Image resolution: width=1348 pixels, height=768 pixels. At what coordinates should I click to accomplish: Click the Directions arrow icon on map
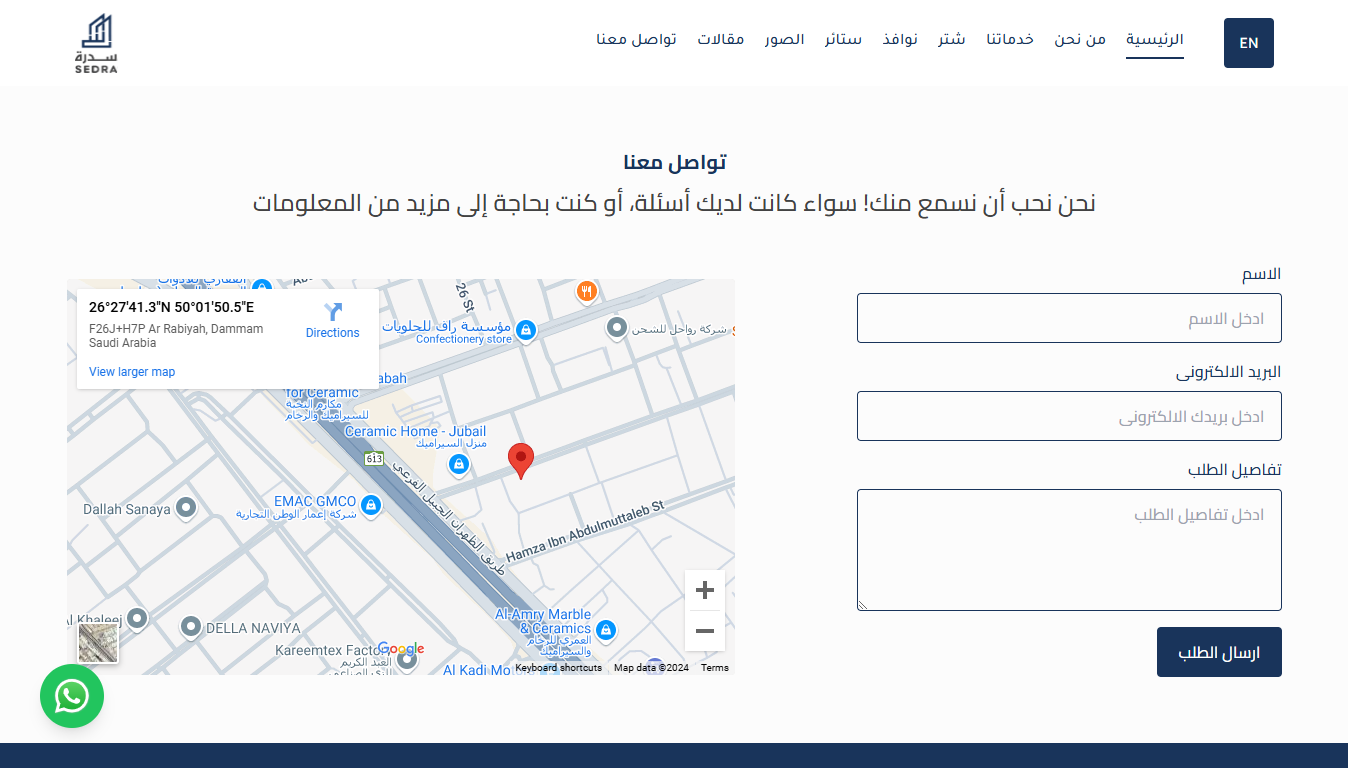coord(333,312)
